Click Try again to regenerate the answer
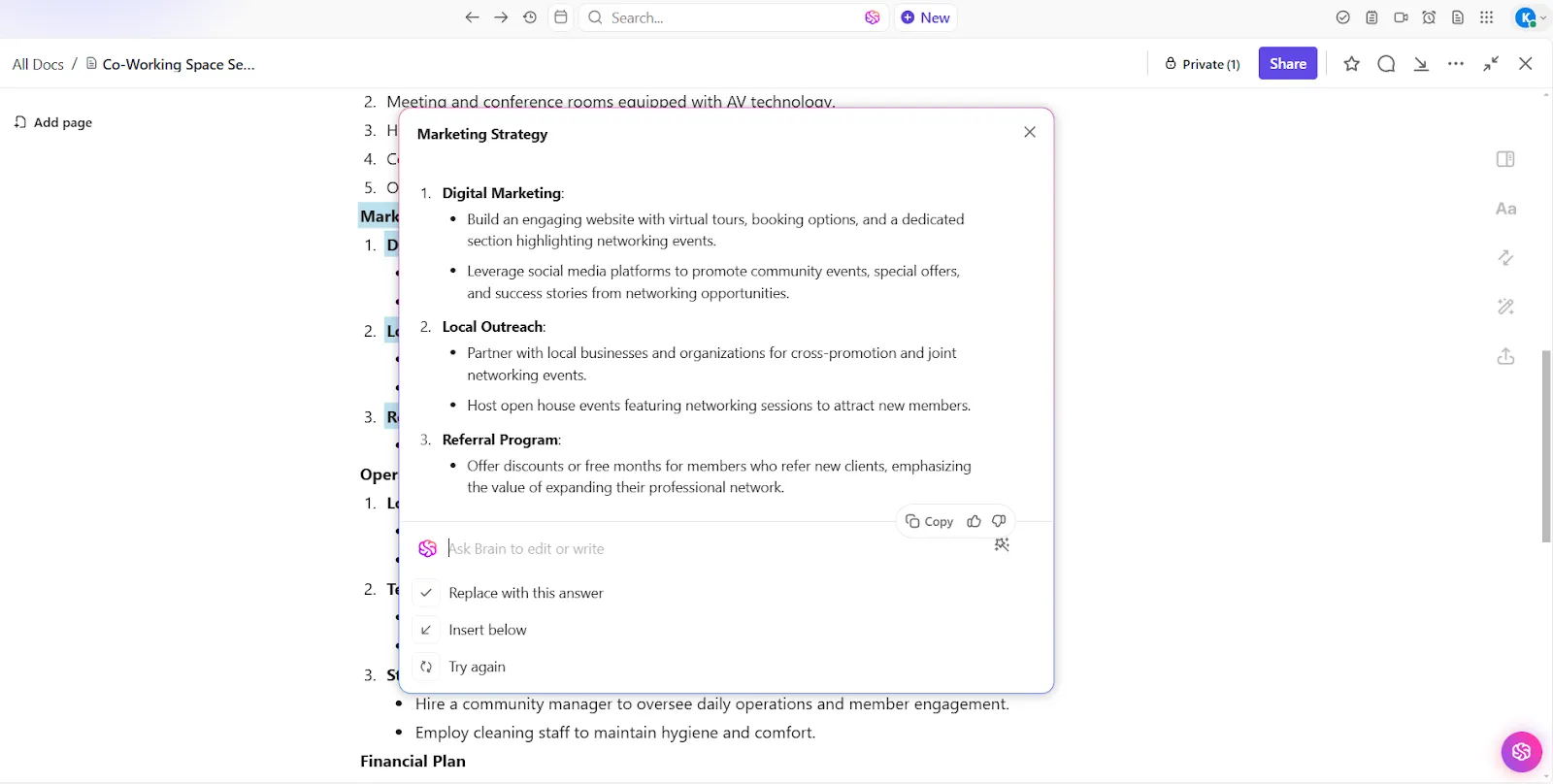 click(477, 667)
